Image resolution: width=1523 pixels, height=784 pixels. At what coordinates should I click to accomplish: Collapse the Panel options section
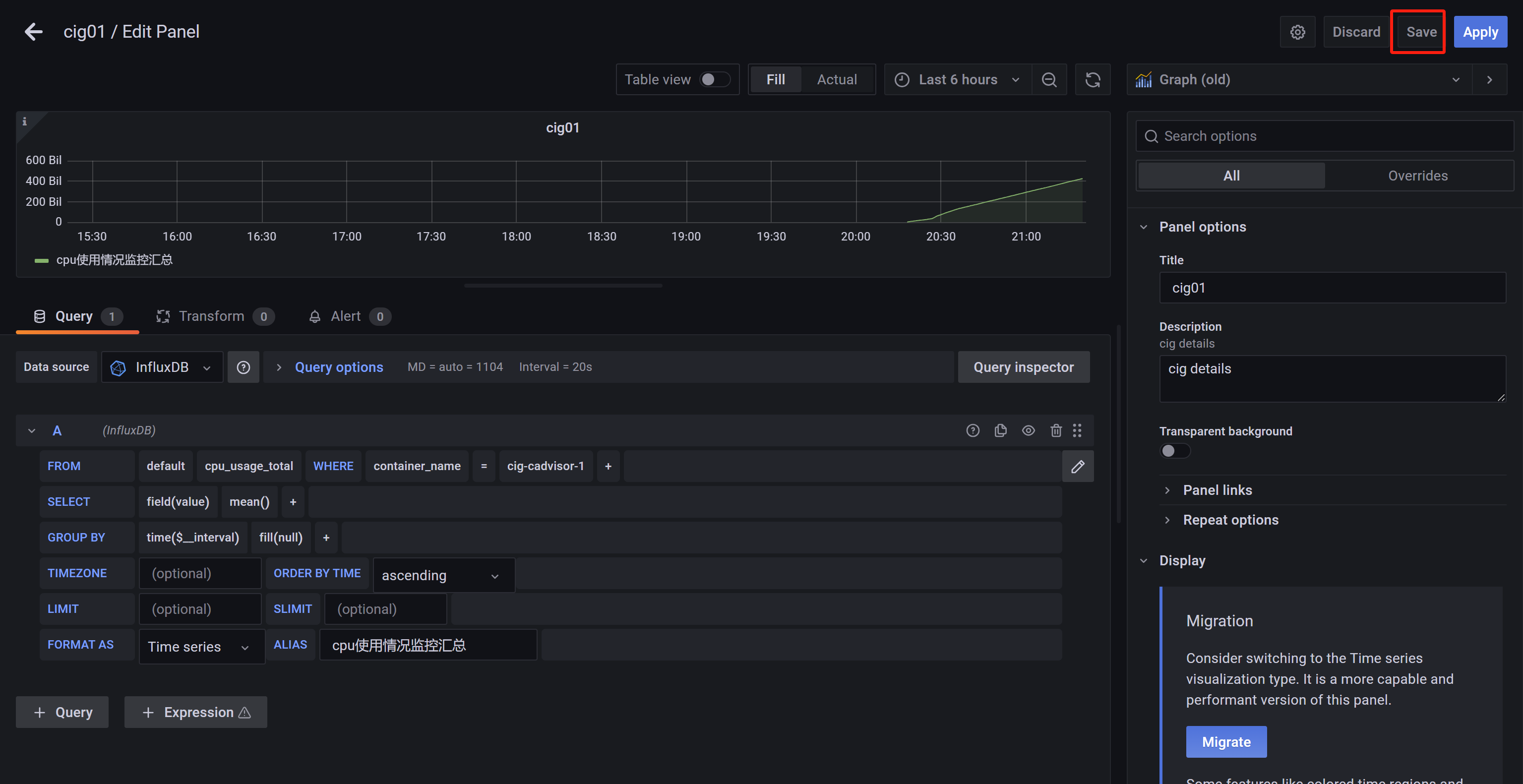pos(1202,227)
